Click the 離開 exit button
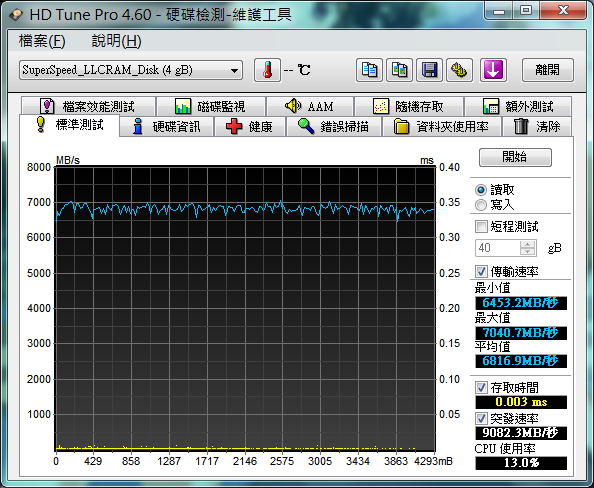This screenshot has height=488, width=594. pyautogui.click(x=548, y=70)
